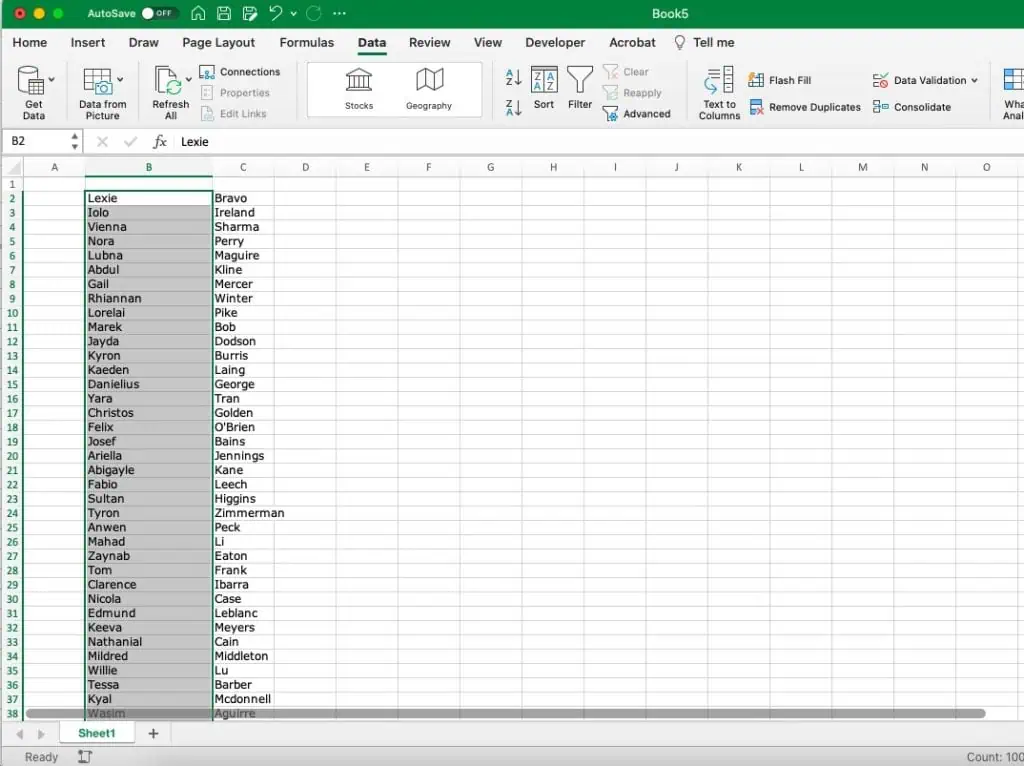This screenshot has width=1024, height=766.
Task: Open the Sort dialog
Action: pyautogui.click(x=544, y=88)
